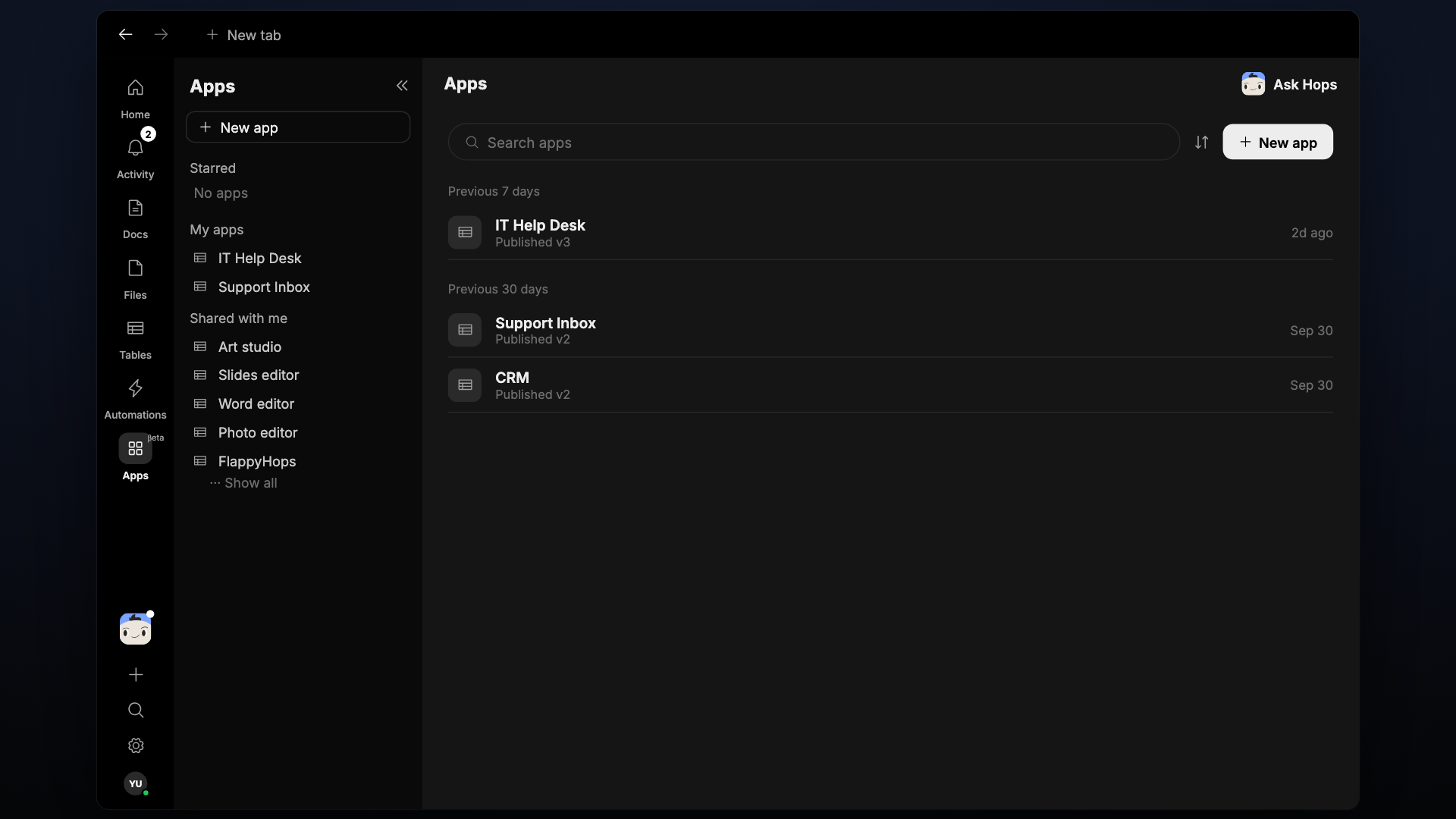Viewport: 1456px width, 819px height.
Task: Select the Apps grid icon
Action: (x=135, y=449)
